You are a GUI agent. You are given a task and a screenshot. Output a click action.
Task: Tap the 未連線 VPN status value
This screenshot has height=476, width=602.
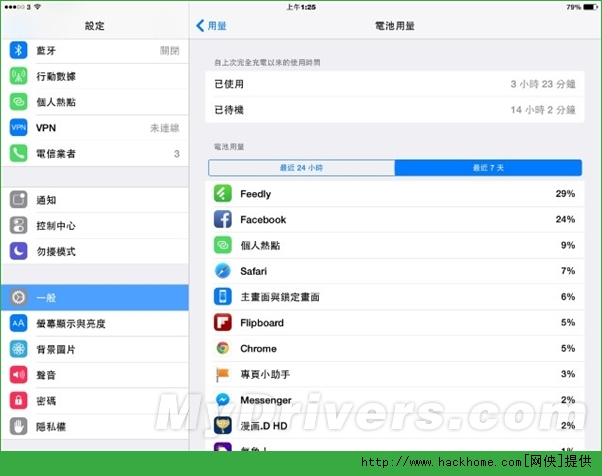(165, 128)
